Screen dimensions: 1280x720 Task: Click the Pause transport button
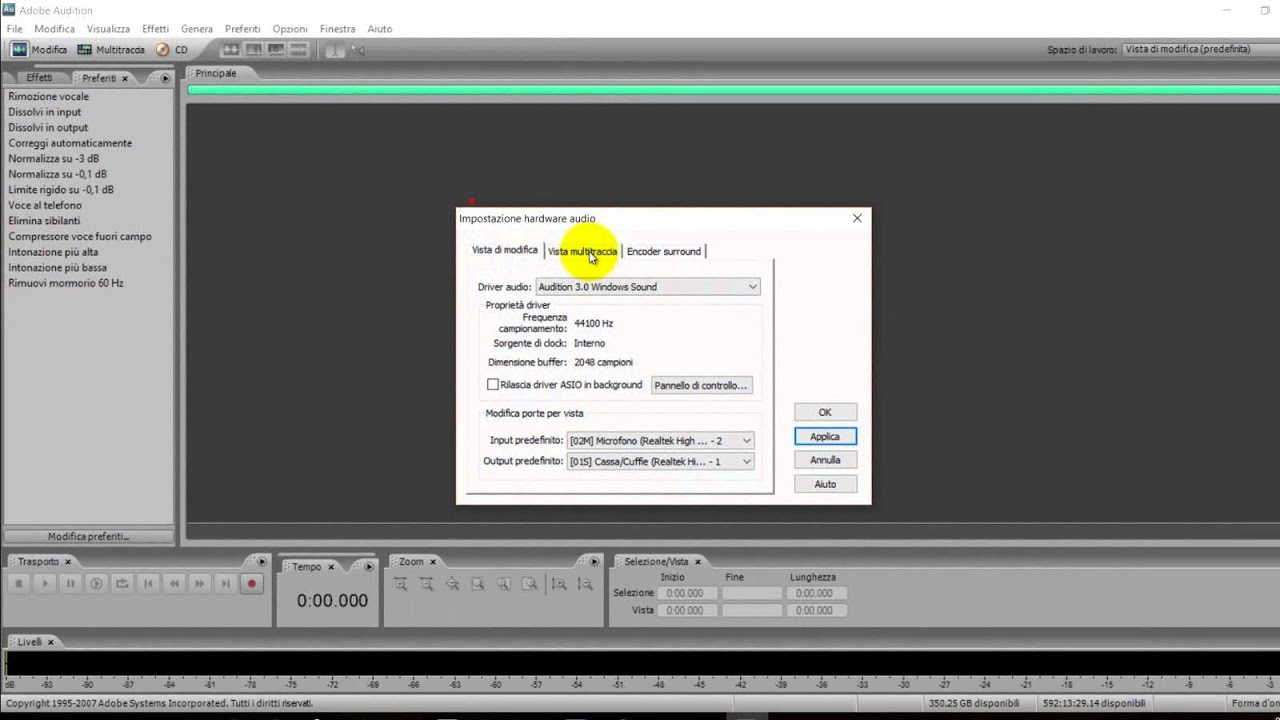70,584
